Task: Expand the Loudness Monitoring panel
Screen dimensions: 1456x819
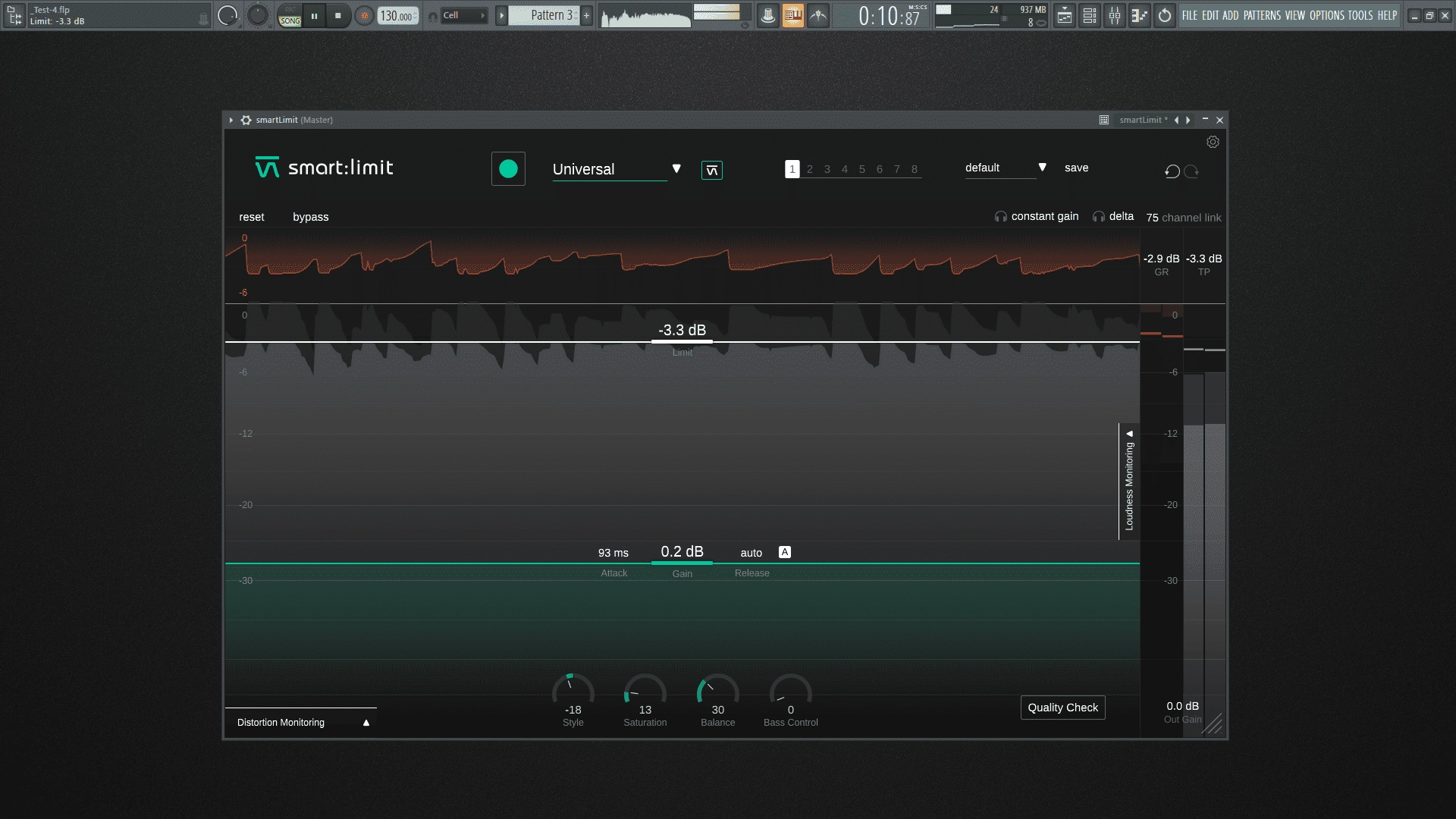Action: click(1129, 482)
